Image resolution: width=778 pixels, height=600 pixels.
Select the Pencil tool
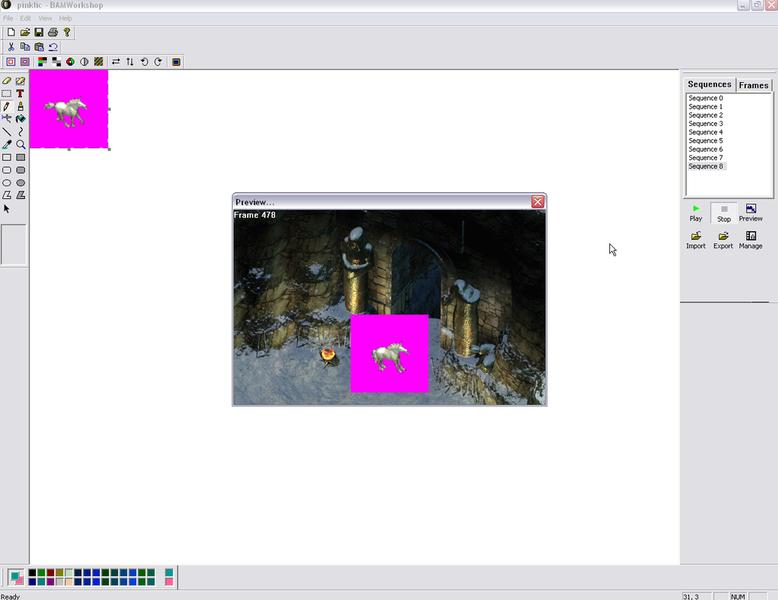(6, 106)
